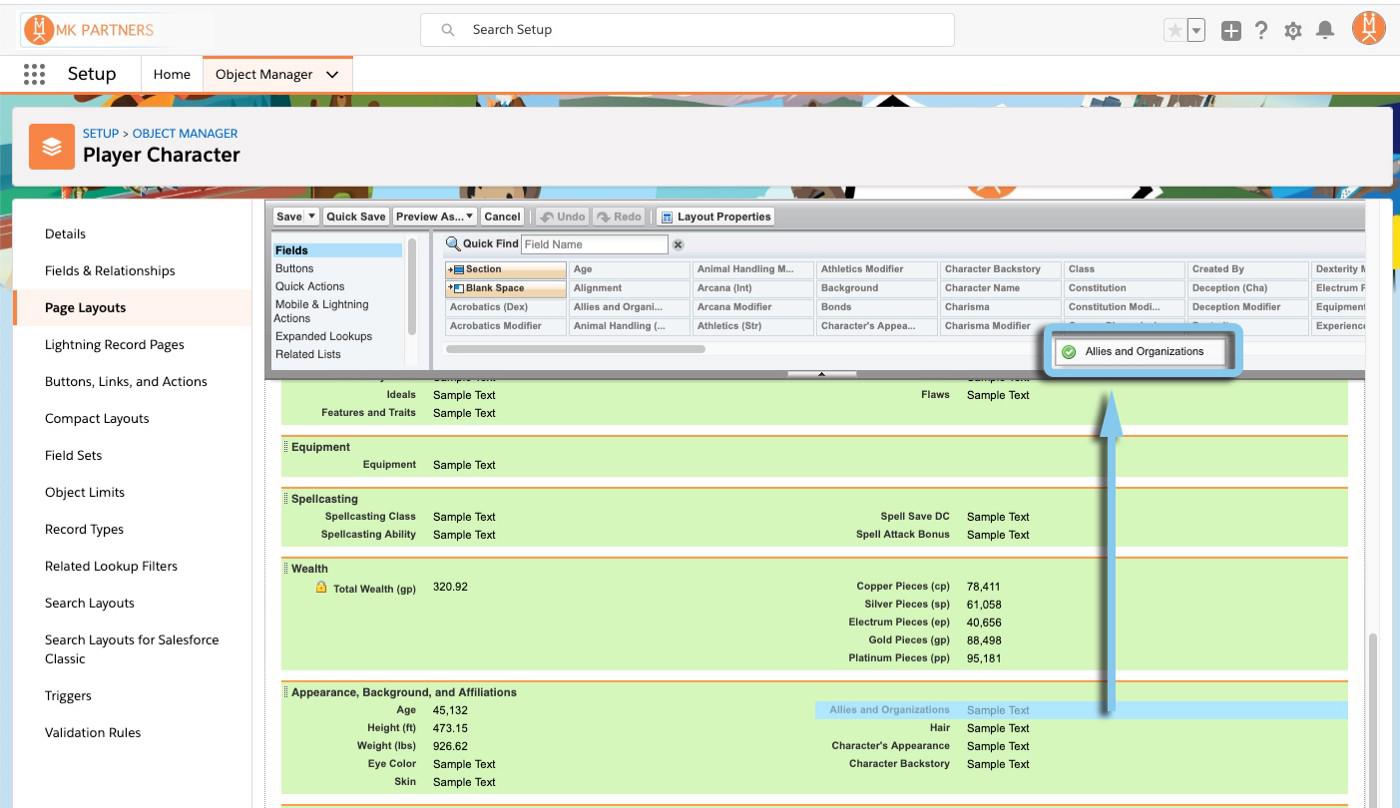1400x808 pixels.
Task: Click the Total Wealth lock icon
Action: click(321, 588)
